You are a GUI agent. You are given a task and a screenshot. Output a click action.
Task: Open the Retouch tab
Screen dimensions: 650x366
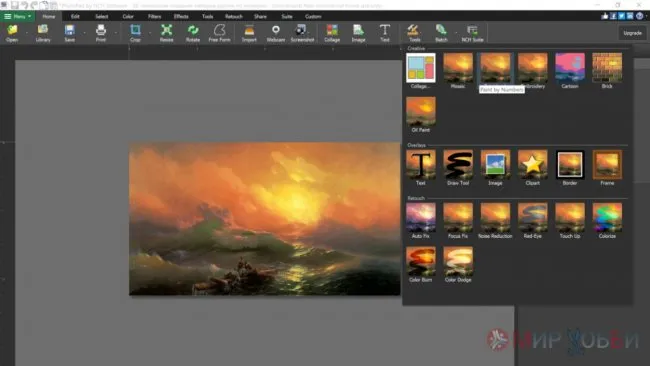(234, 17)
